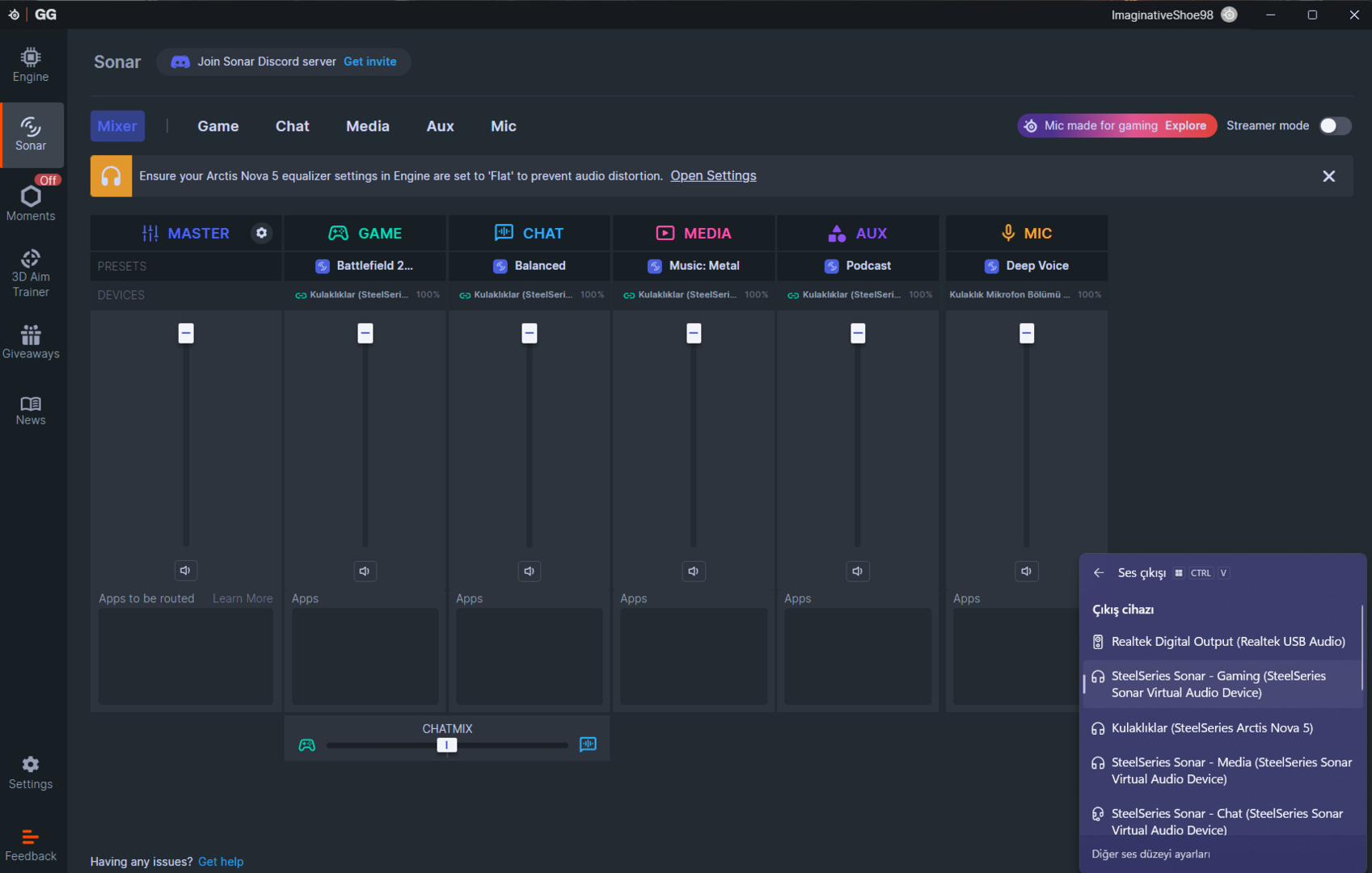The height and width of the screenshot is (873, 1372).
Task: Open the Game preset dropdown Battlefield 2...
Action: 365,265
